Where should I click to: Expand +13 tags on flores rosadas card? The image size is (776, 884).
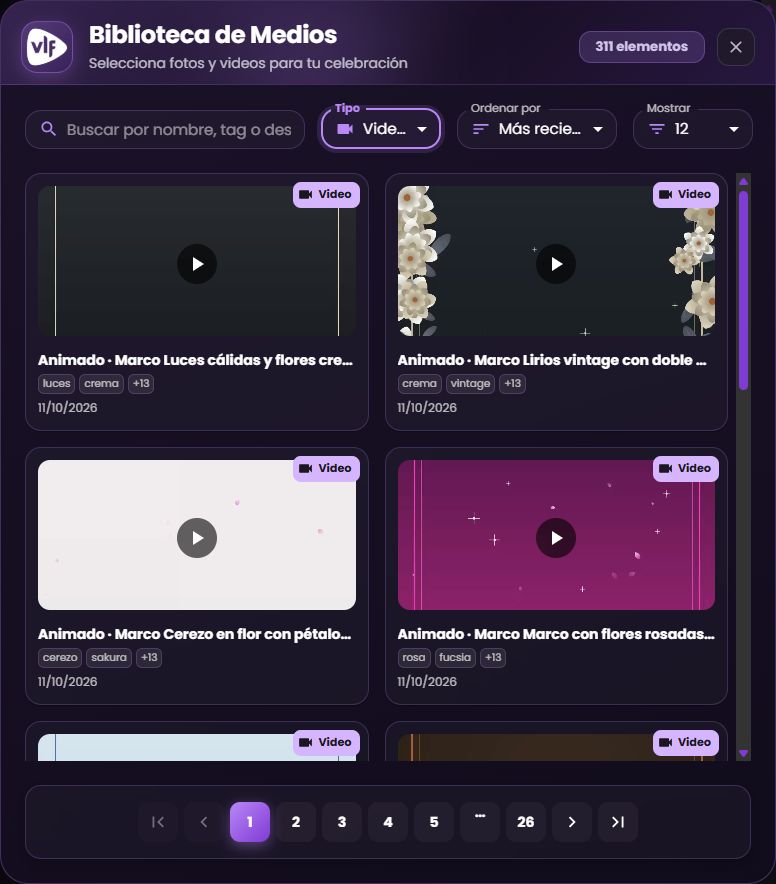click(x=493, y=657)
